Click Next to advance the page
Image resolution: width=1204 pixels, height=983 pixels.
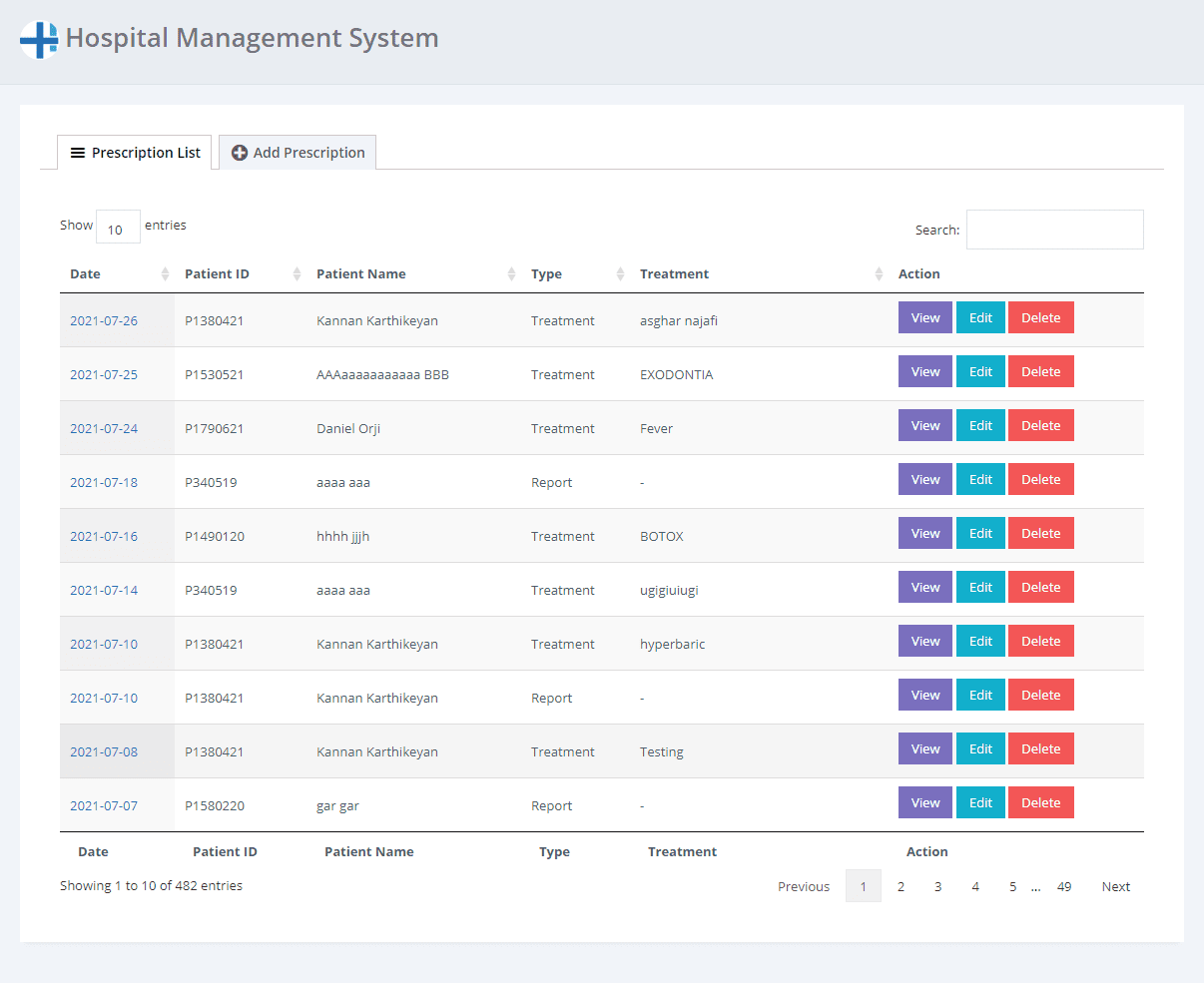1115,886
